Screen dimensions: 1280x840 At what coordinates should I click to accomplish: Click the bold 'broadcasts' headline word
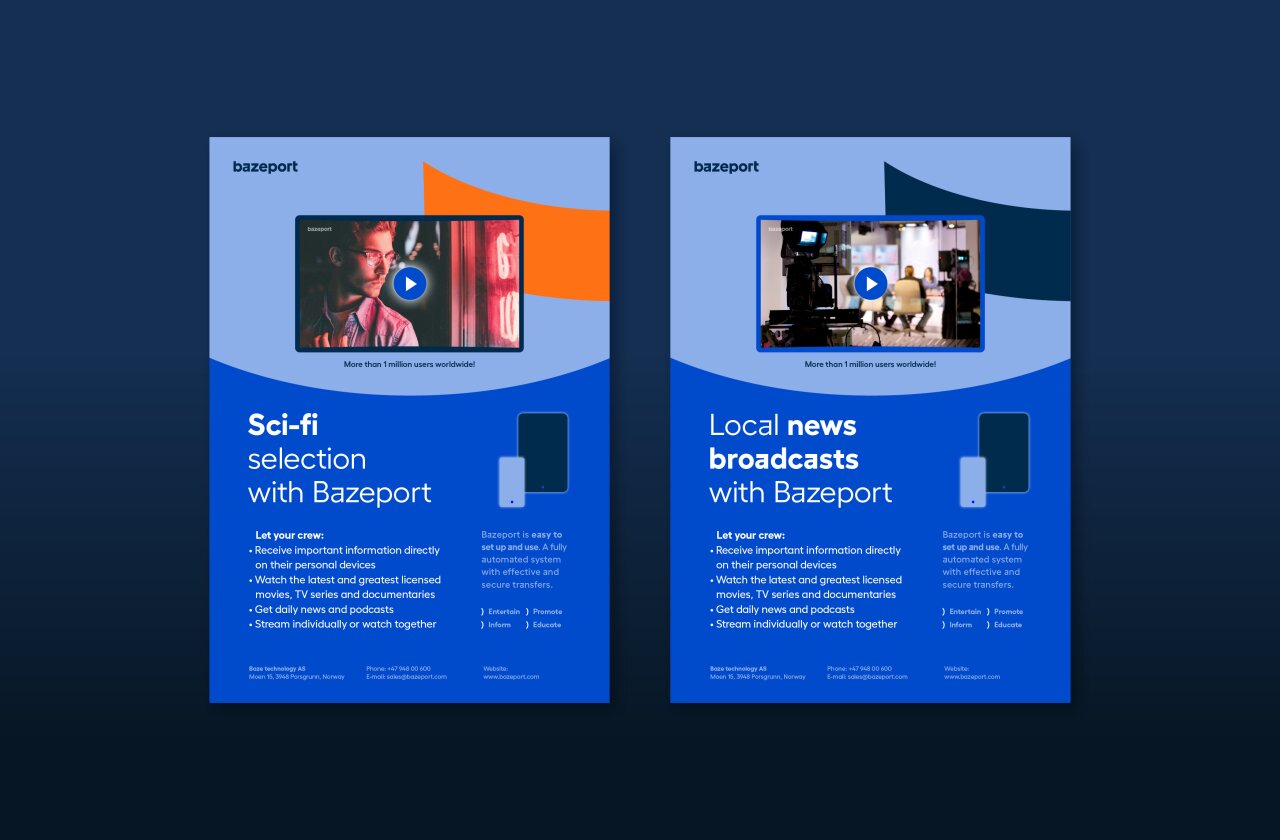784,459
